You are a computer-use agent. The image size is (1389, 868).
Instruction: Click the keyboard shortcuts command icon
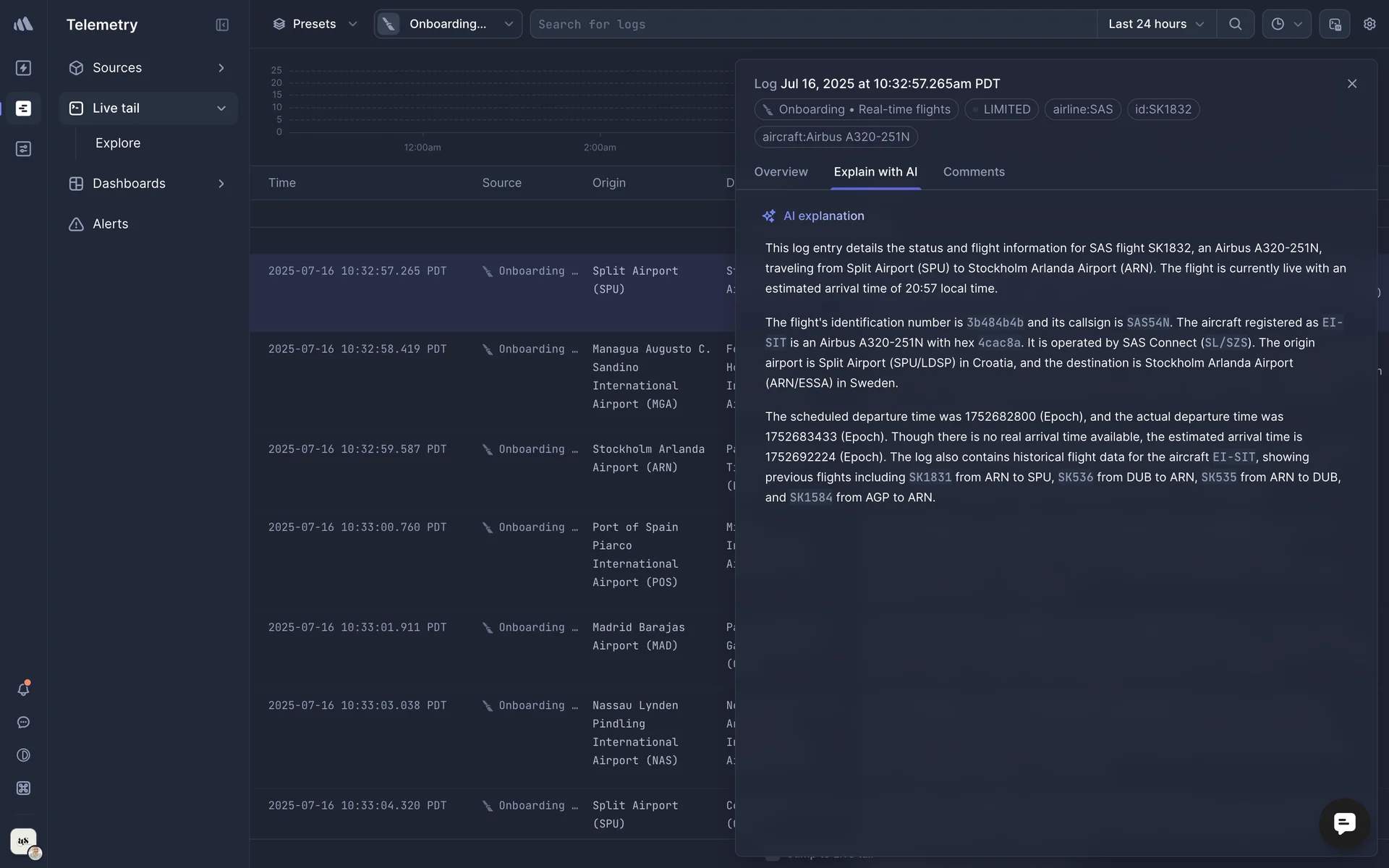click(x=23, y=788)
